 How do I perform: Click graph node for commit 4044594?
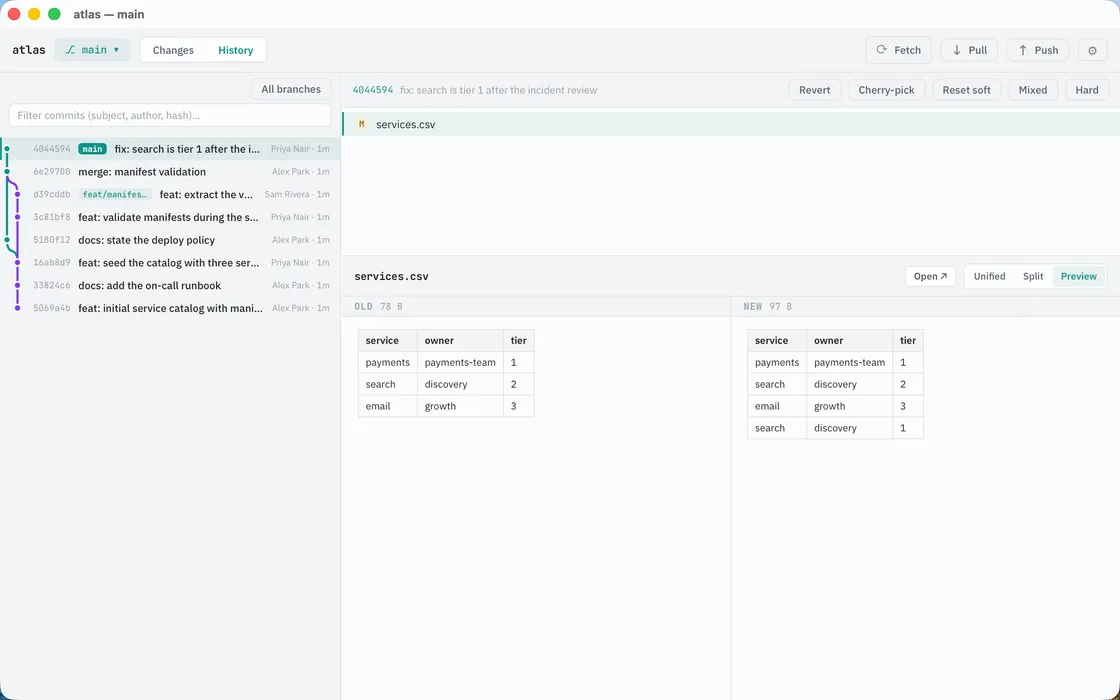7,149
